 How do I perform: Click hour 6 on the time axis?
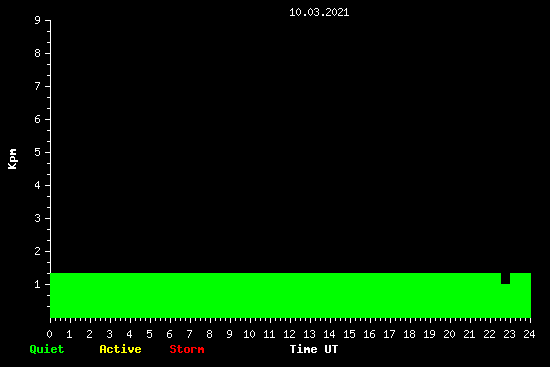pos(169,334)
